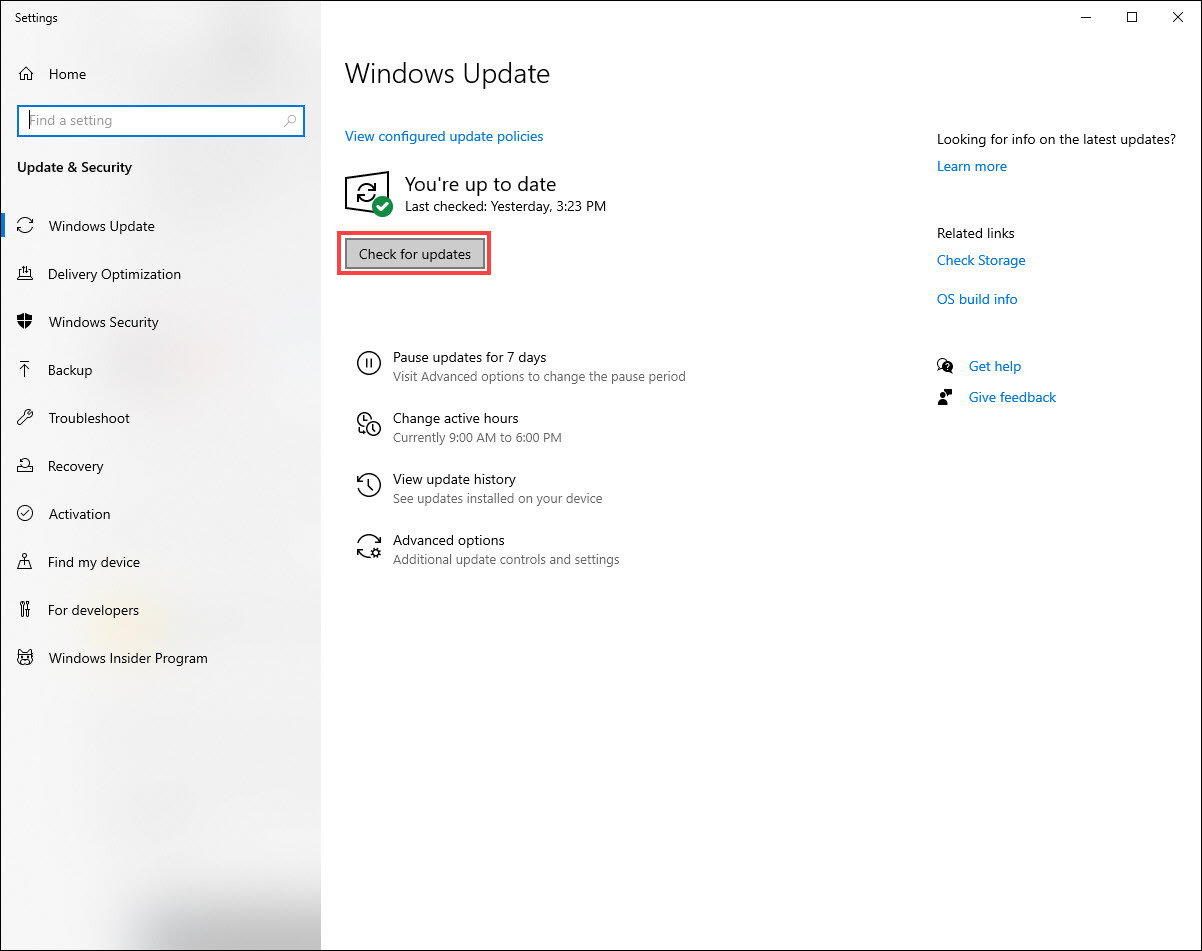Click the Update & Security section heading

tap(74, 167)
